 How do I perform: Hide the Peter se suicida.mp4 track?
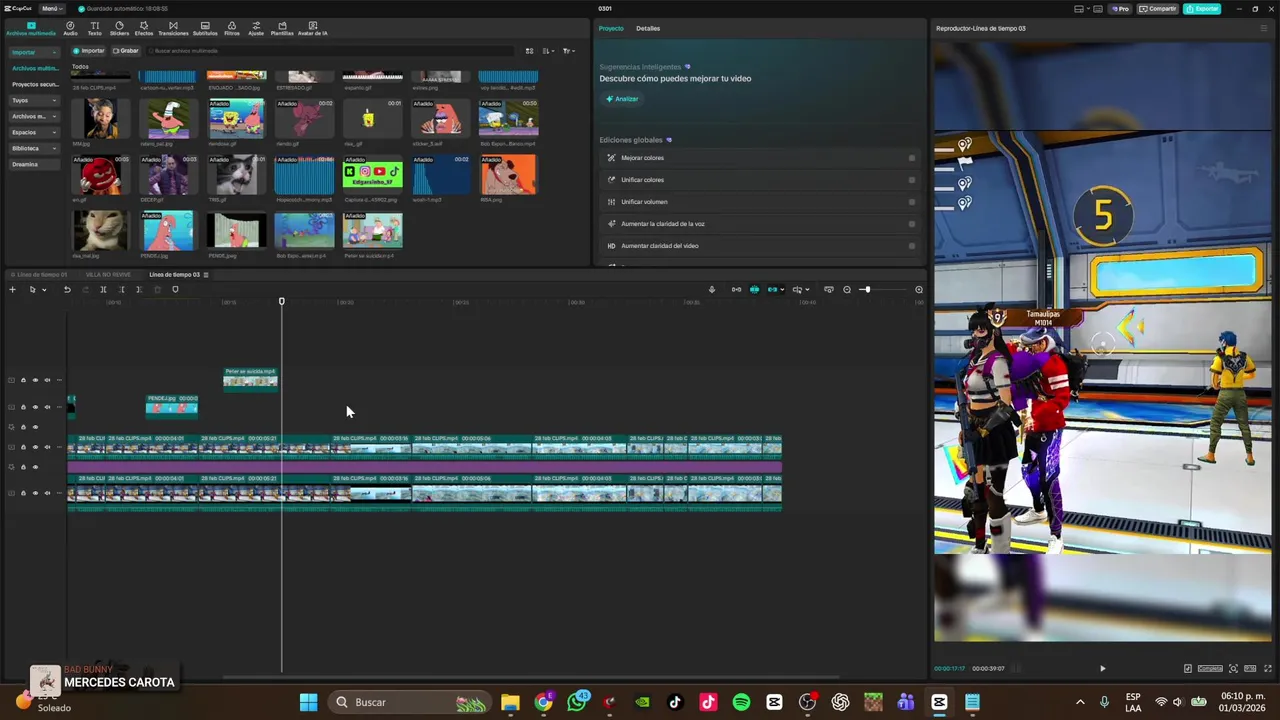point(35,380)
